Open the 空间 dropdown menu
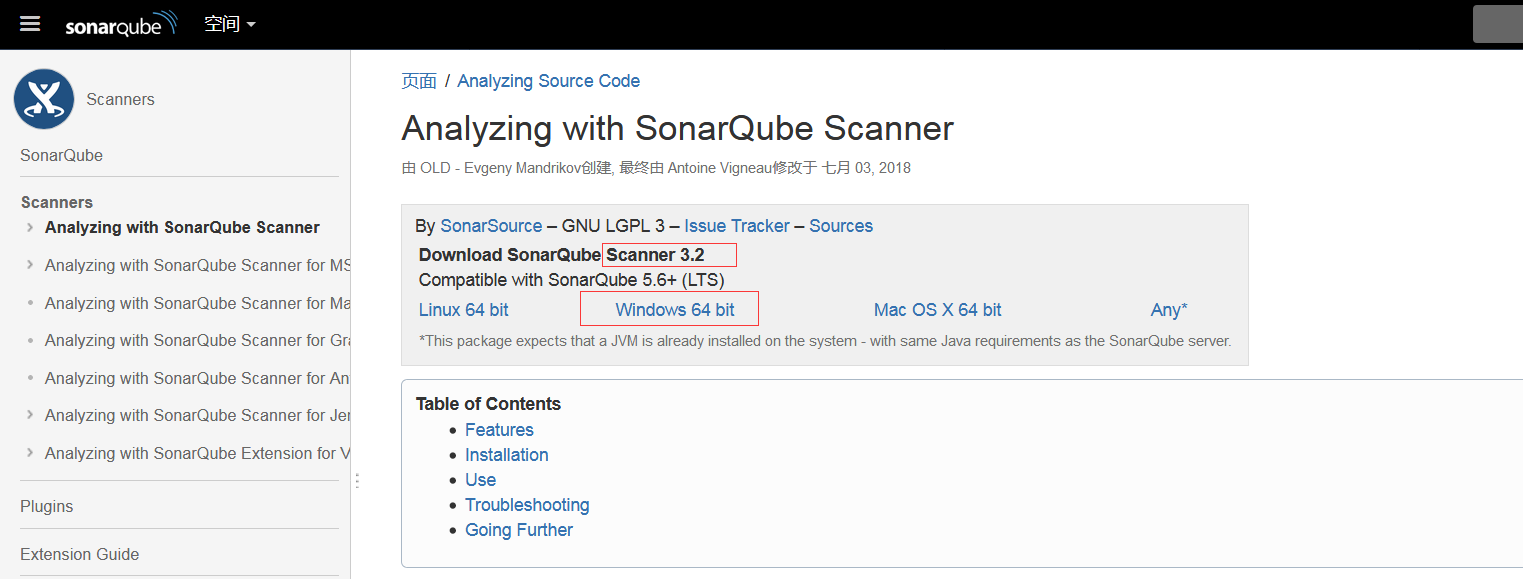Screen dimensions: 1523x579 click(x=229, y=24)
